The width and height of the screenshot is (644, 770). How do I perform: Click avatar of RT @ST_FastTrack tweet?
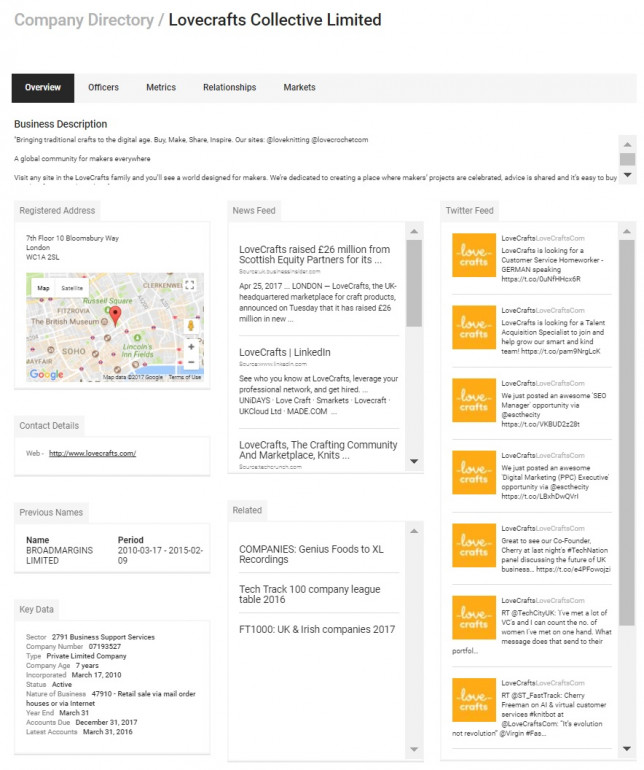[x=474, y=700]
